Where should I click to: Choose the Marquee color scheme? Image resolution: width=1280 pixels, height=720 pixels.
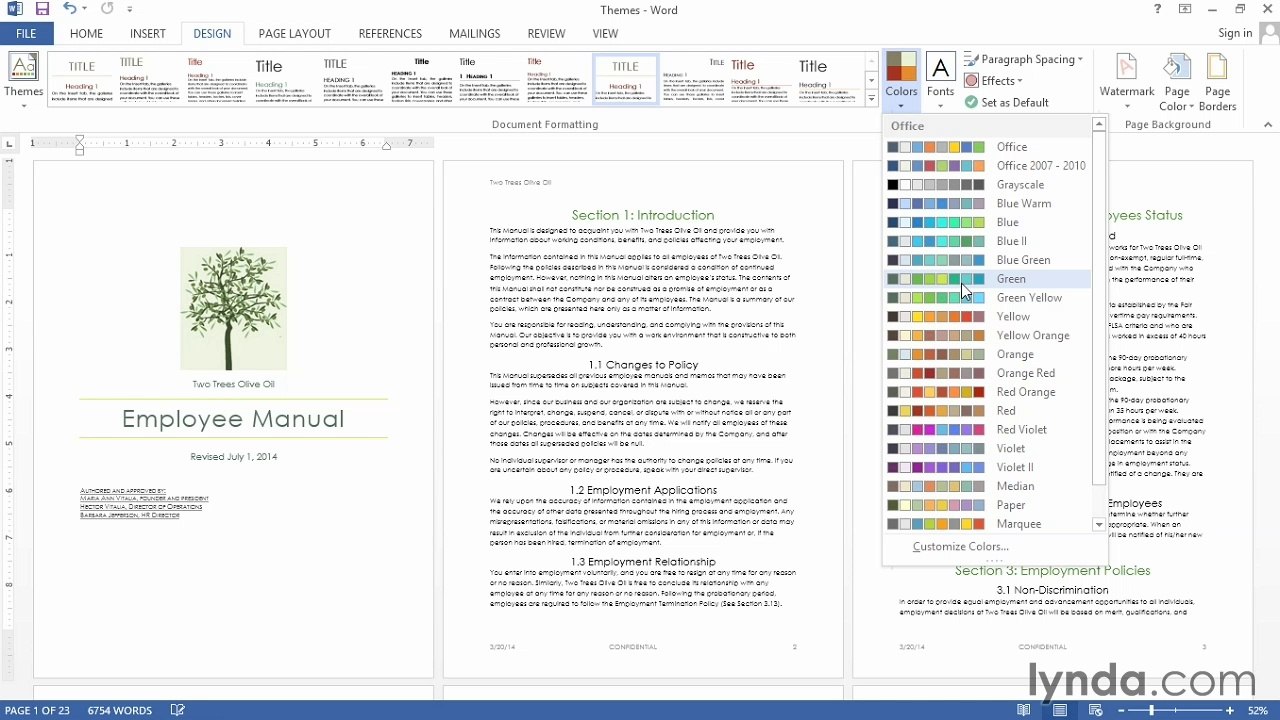coord(986,524)
